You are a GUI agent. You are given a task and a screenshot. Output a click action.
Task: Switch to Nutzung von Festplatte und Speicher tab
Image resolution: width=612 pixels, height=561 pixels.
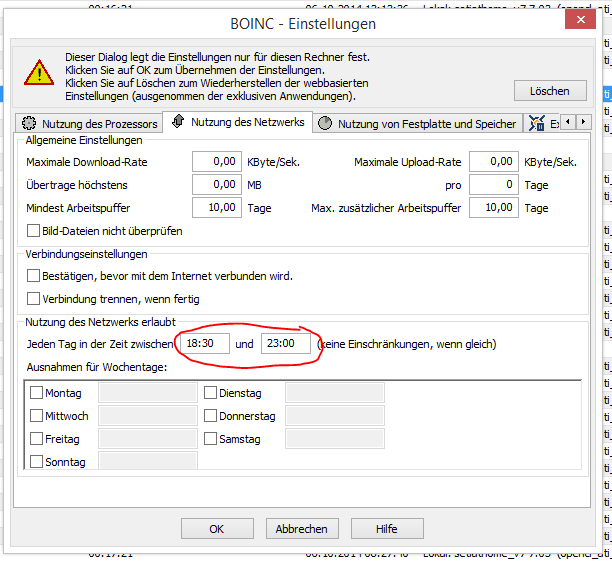pos(418,124)
